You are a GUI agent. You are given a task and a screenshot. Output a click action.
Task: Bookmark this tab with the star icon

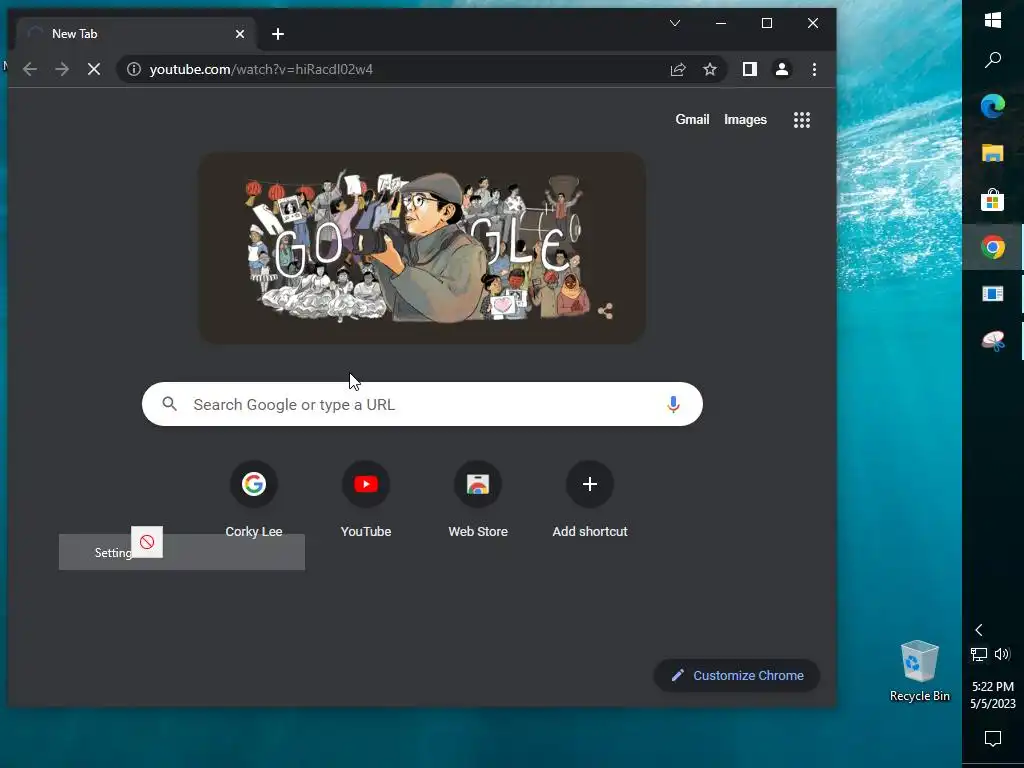coord(710,69)
